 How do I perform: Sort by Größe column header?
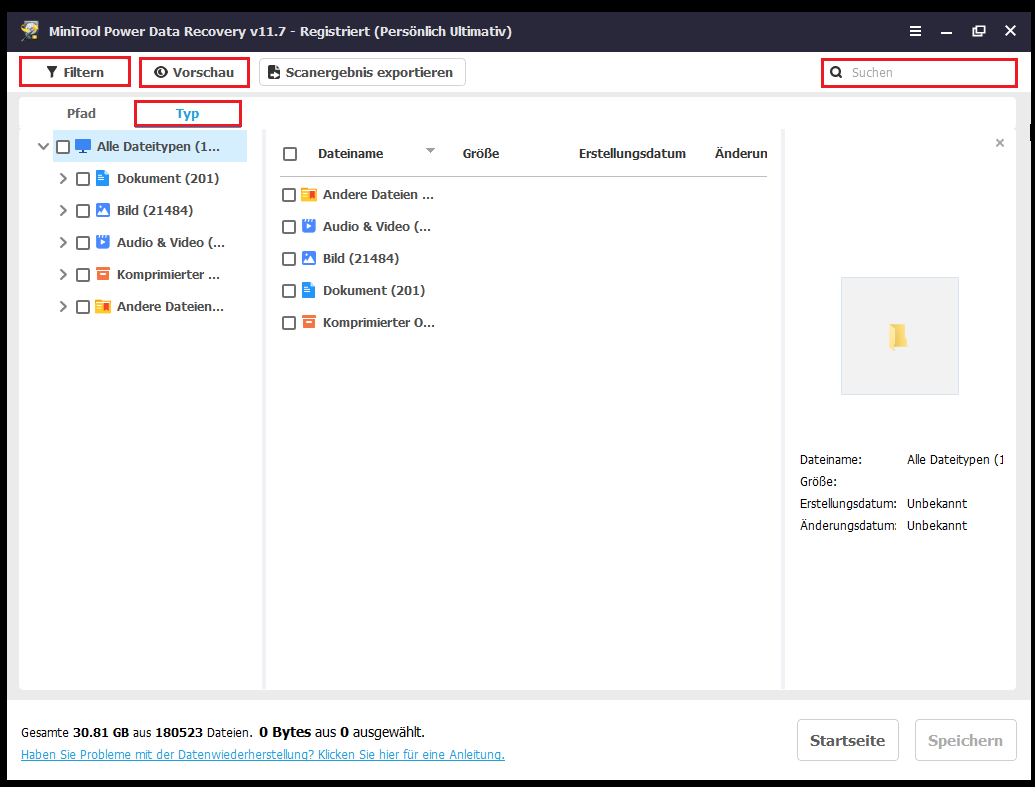tap(481, 153)
